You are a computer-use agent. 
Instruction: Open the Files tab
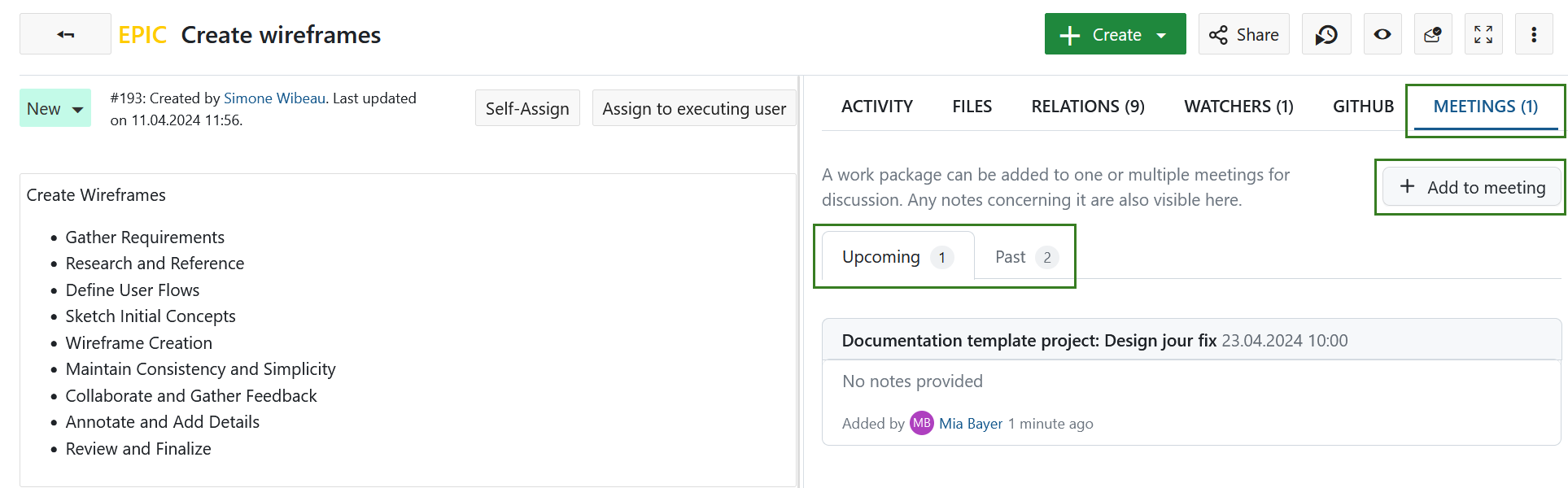(972, 107)
